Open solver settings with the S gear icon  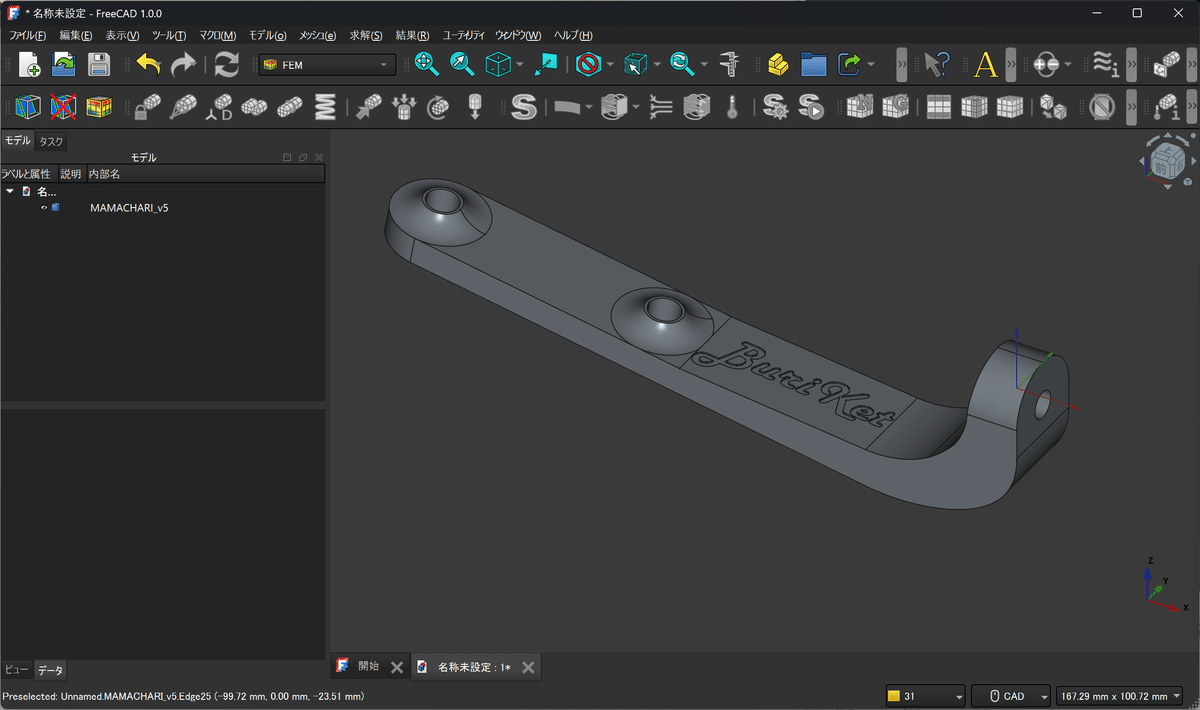[x=775, y=106]
